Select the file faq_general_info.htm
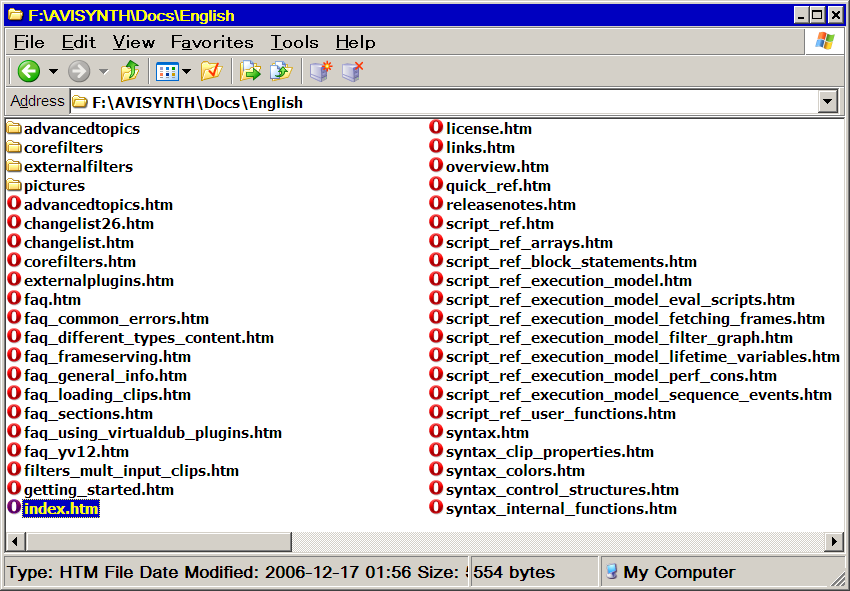 (x=105, y=375)
